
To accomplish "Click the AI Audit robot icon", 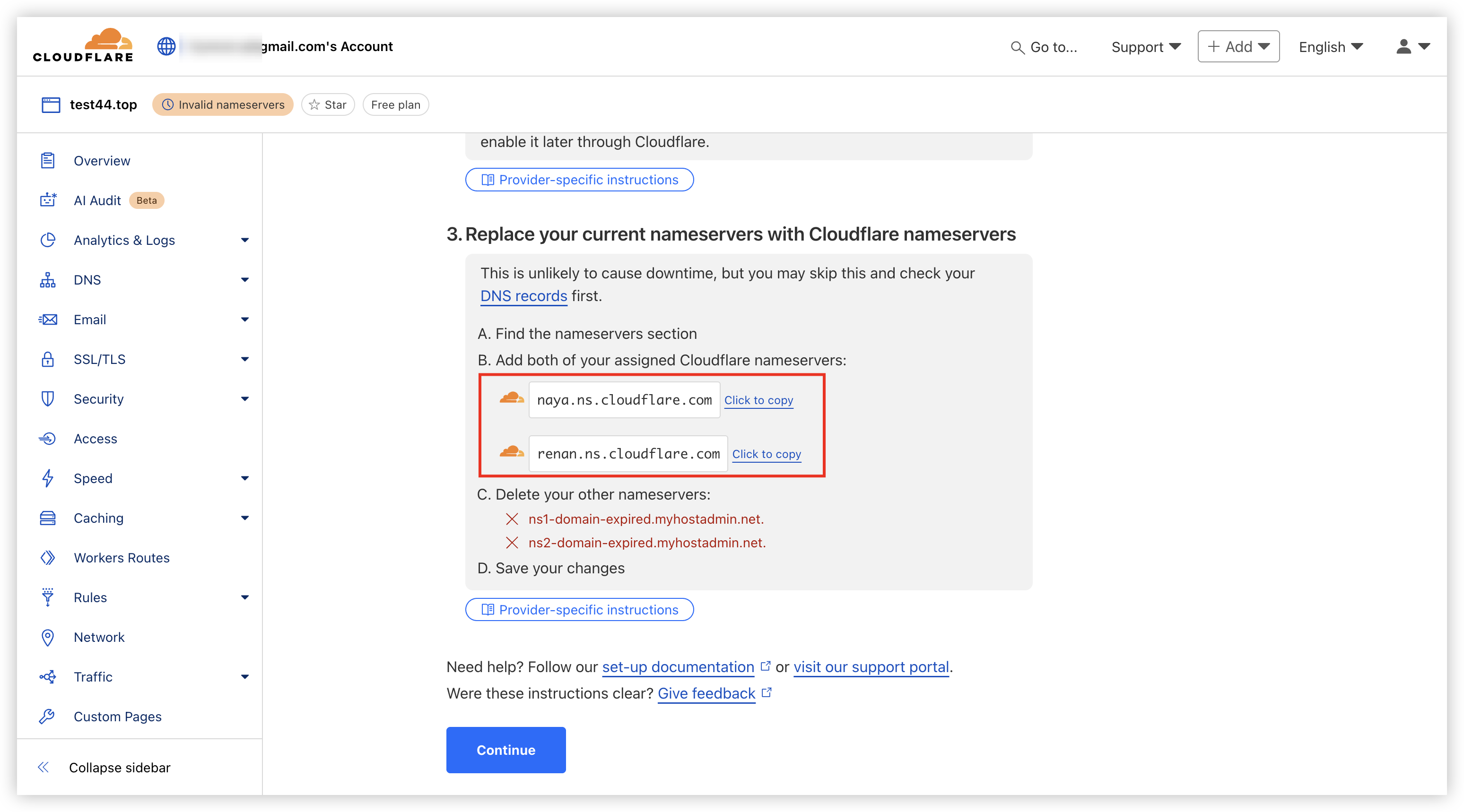I will point(48,200).
